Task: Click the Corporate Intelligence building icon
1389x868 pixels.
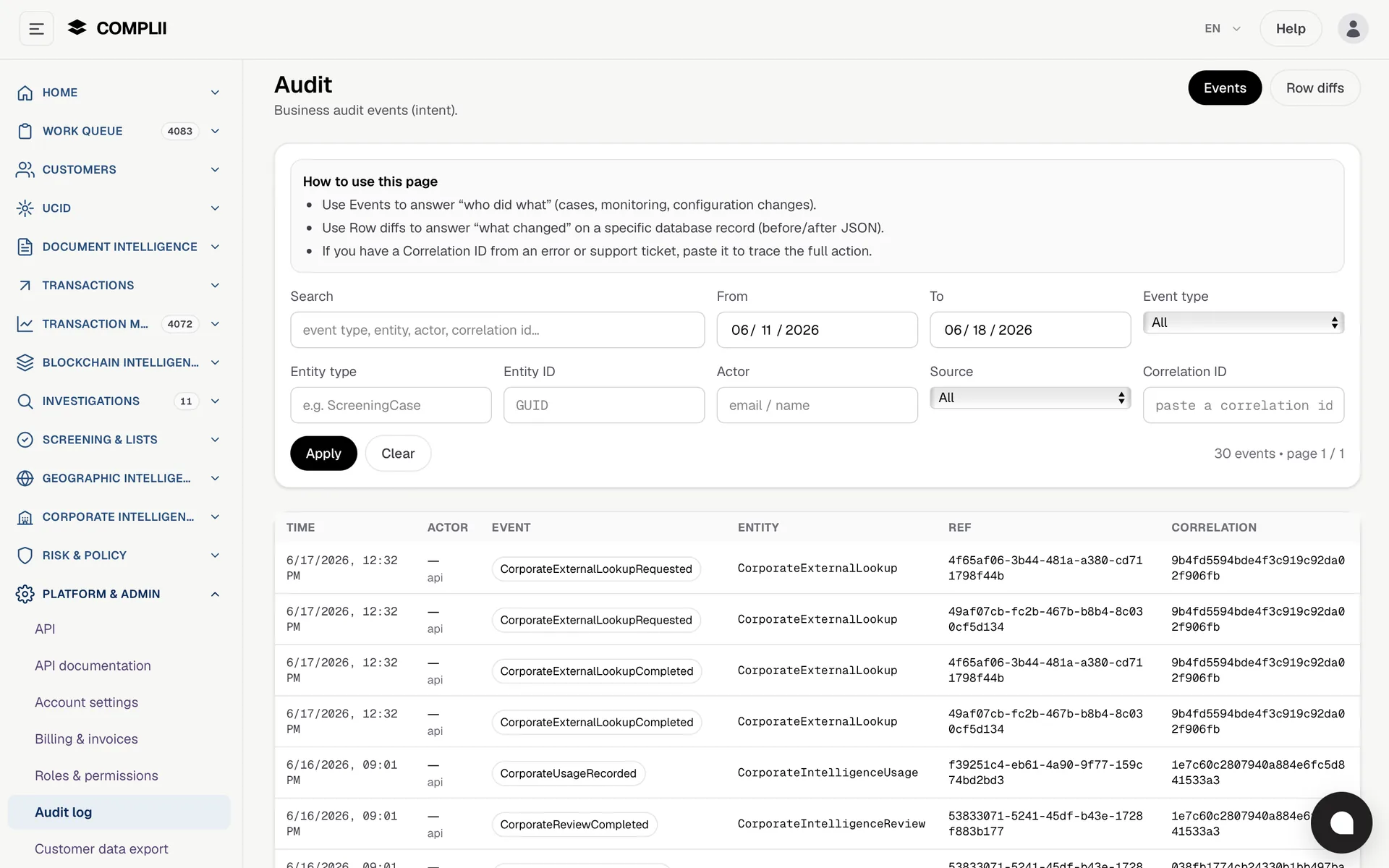Action: click(25, 517)
